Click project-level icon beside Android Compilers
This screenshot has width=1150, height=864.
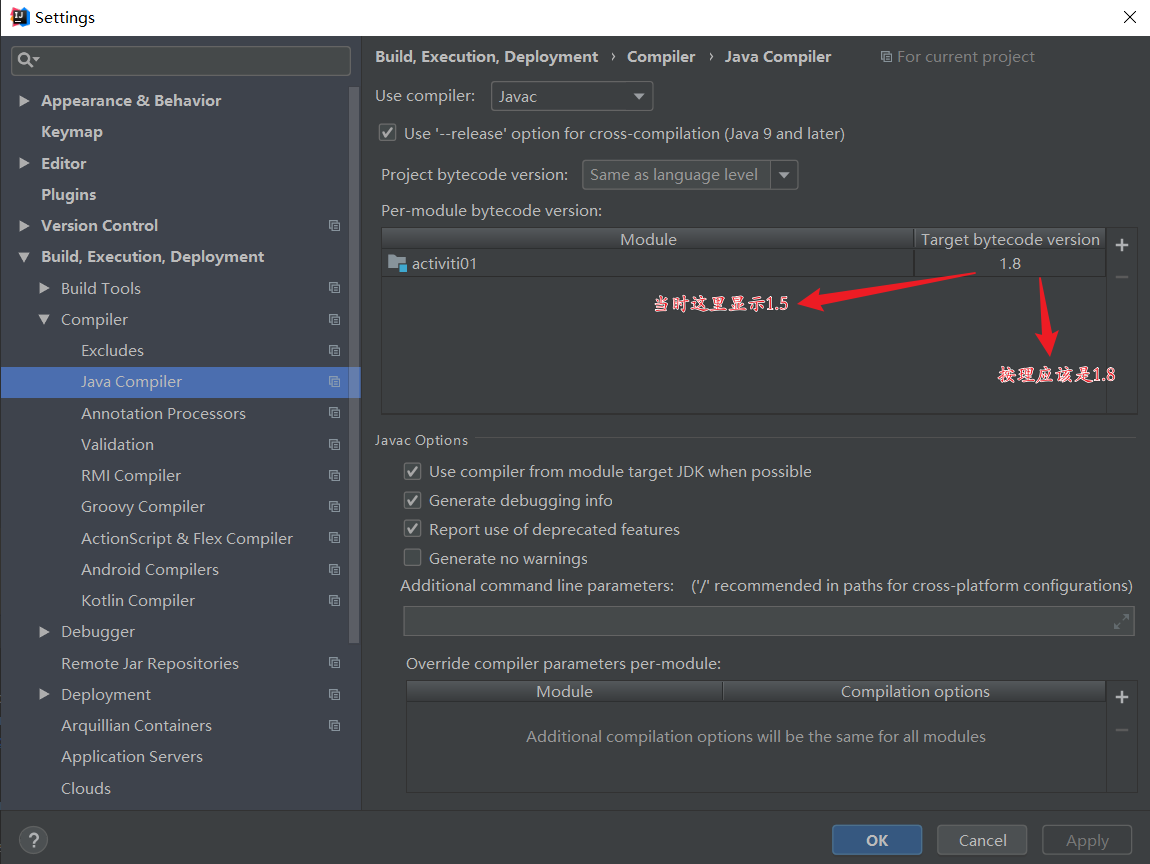click(334, 570)
